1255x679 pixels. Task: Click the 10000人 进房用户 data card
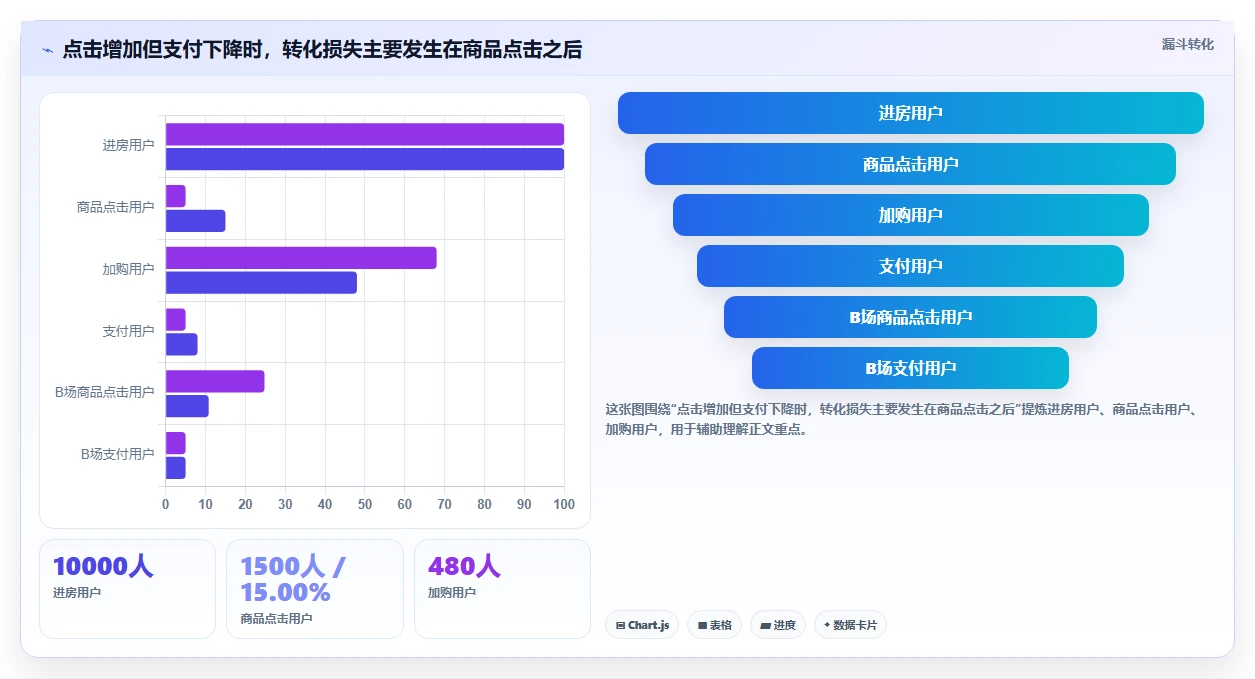[x=127, y=589]
